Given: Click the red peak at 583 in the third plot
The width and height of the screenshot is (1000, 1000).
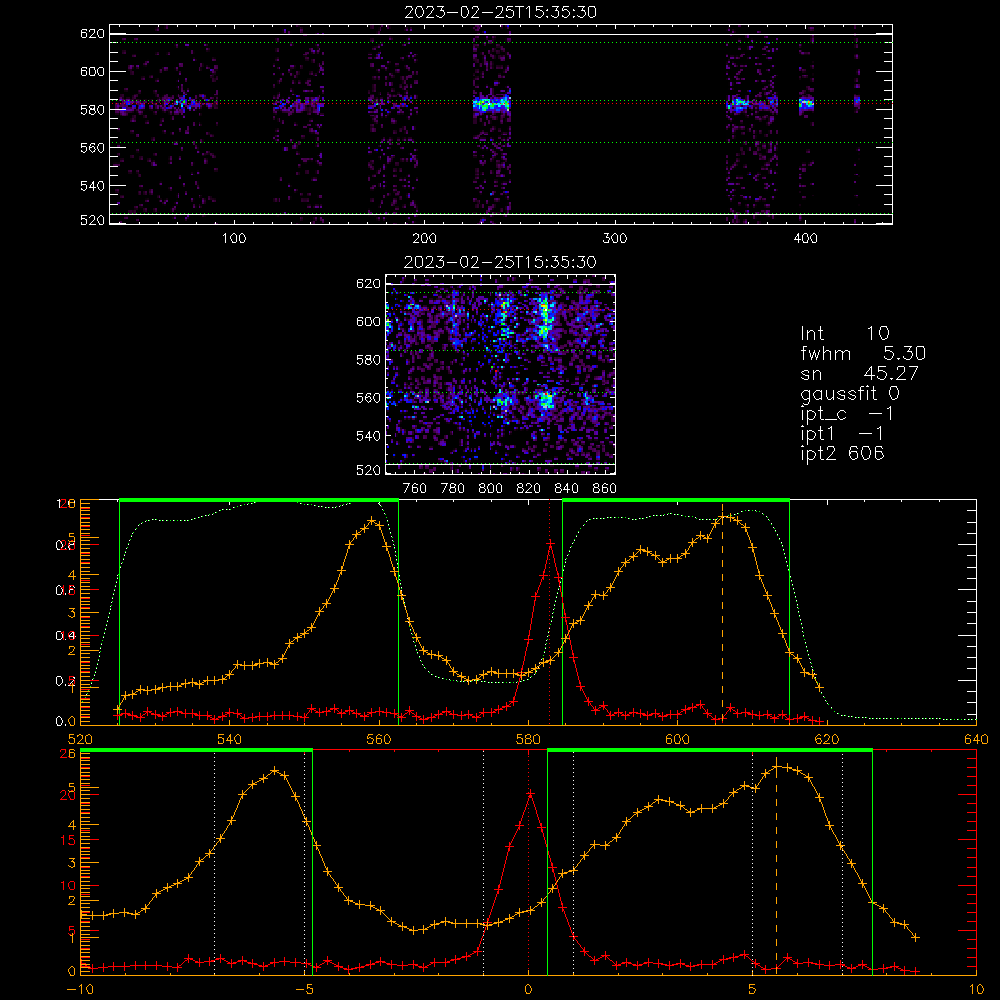Looking at the screenshot, I should pyautogui.click(x=550, y=543).
